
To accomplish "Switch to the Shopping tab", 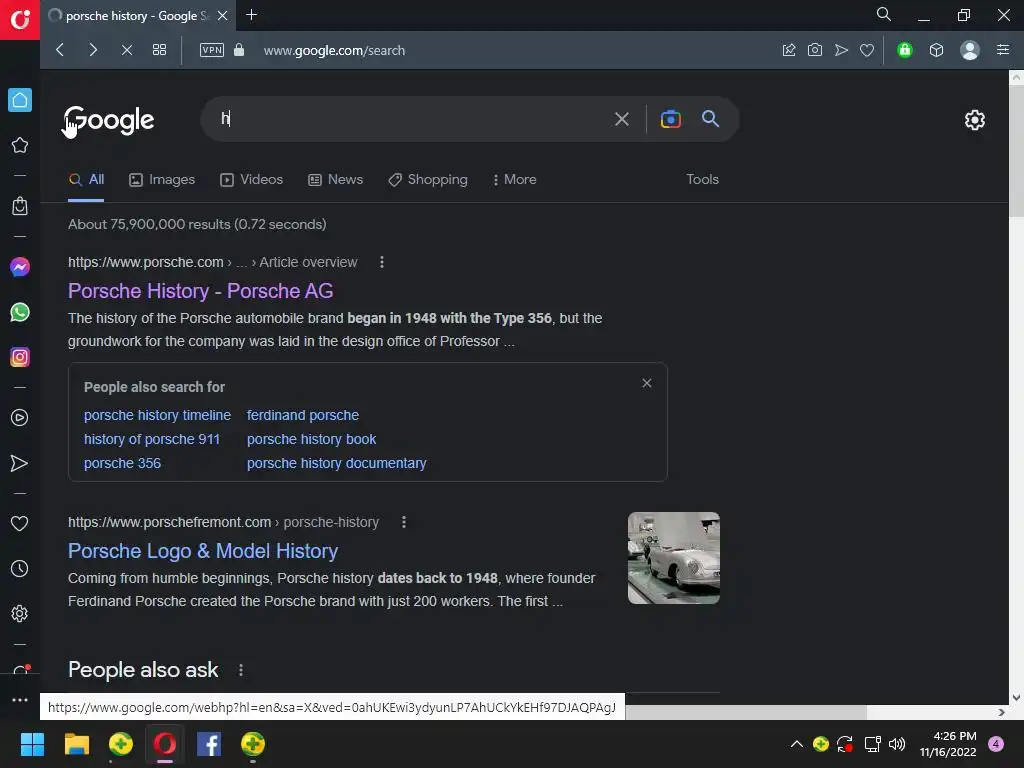I will [428, 180].
